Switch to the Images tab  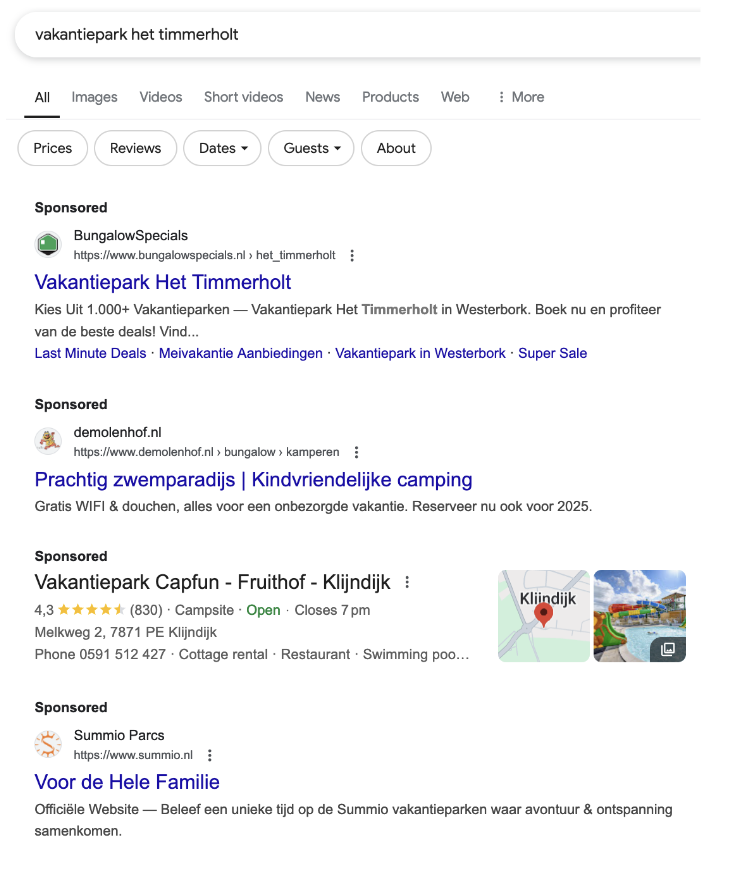pos(94,97)
